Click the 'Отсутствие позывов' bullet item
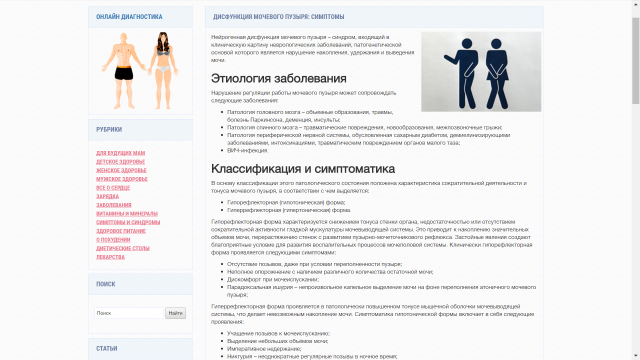640x360 pixels. (315, 264)
